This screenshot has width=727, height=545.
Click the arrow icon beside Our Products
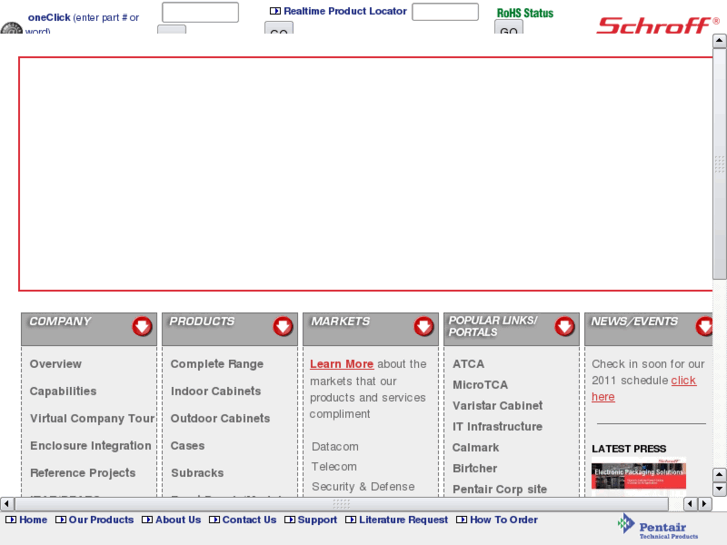(x=60, y=519)
